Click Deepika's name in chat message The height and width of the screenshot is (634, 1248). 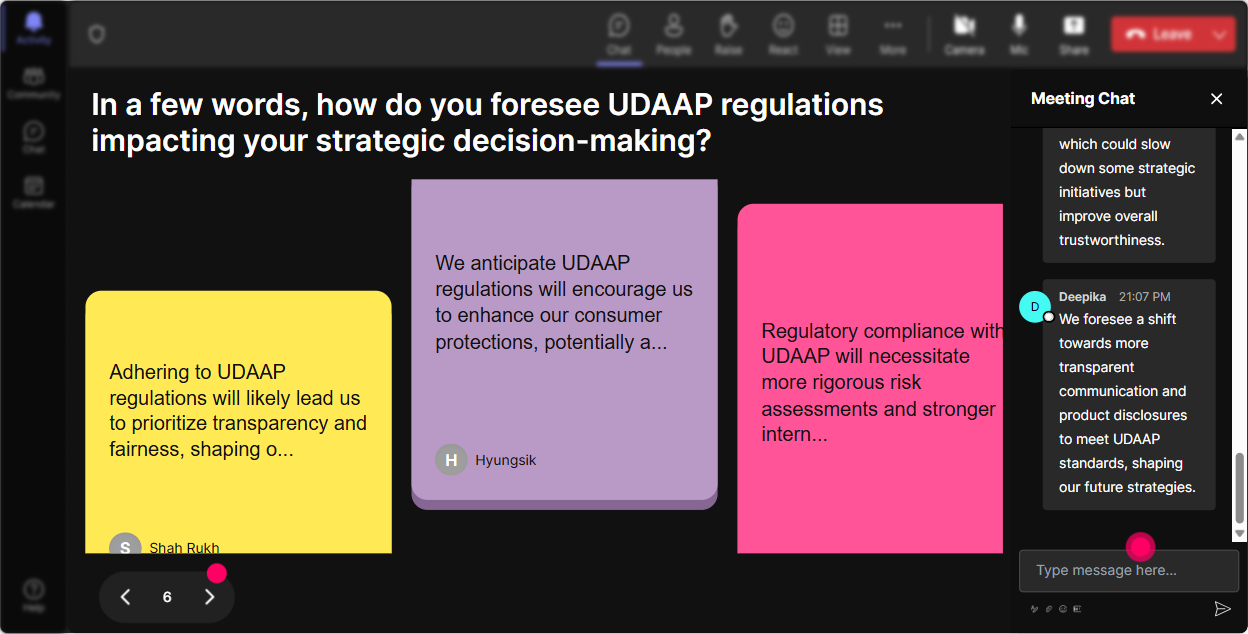tap(1082, 297)
